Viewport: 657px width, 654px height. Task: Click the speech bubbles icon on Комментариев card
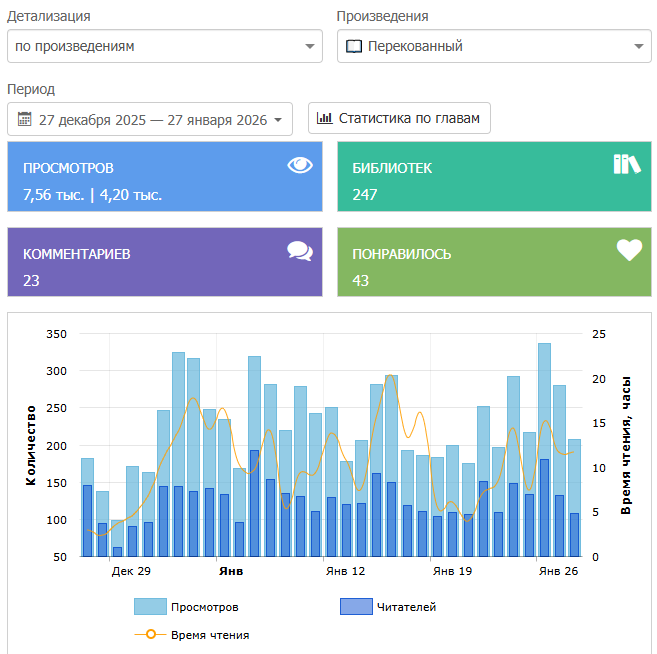tap(300, 251)
